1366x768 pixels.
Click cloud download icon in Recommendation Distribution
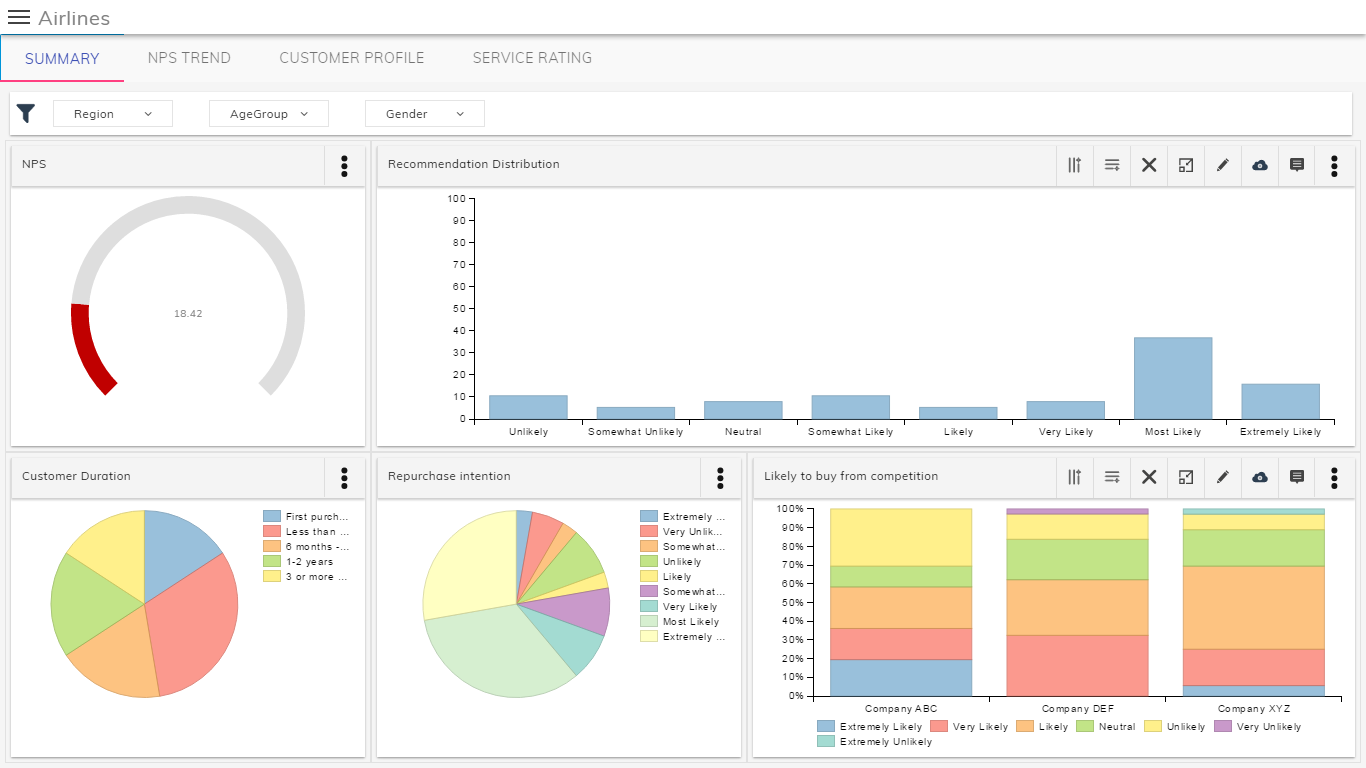coord(1260,166)
